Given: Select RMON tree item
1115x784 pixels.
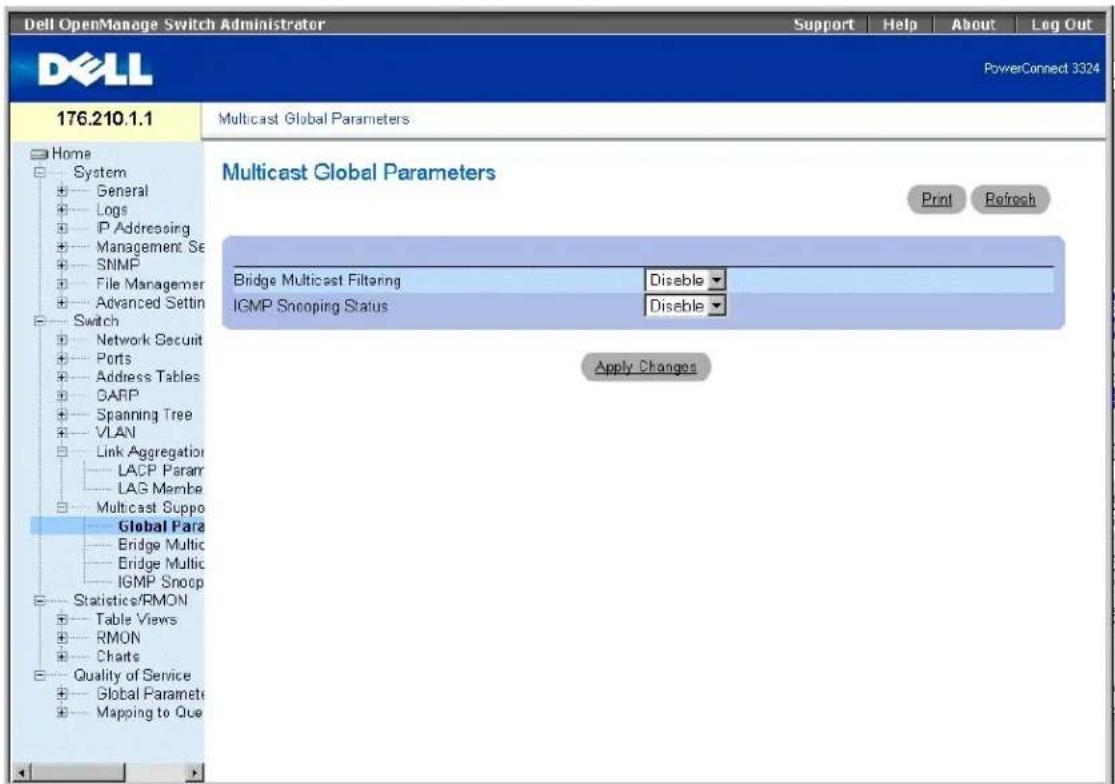Looking at the screenshot, I should (118, 638).
